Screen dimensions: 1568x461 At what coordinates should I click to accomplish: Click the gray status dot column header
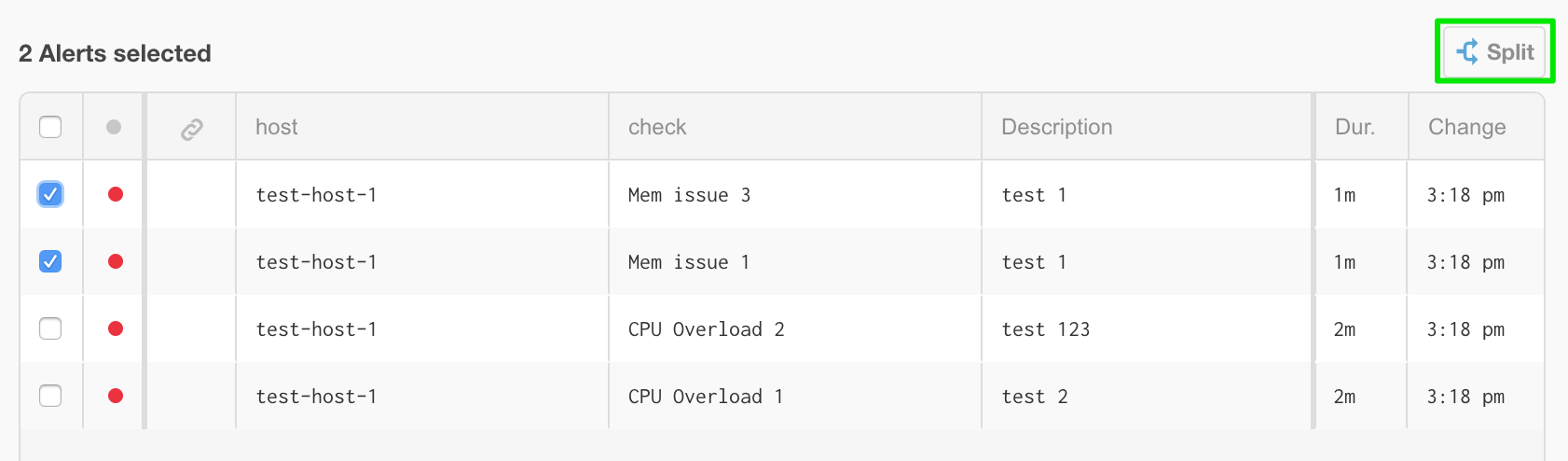click(x=114, y=127)
